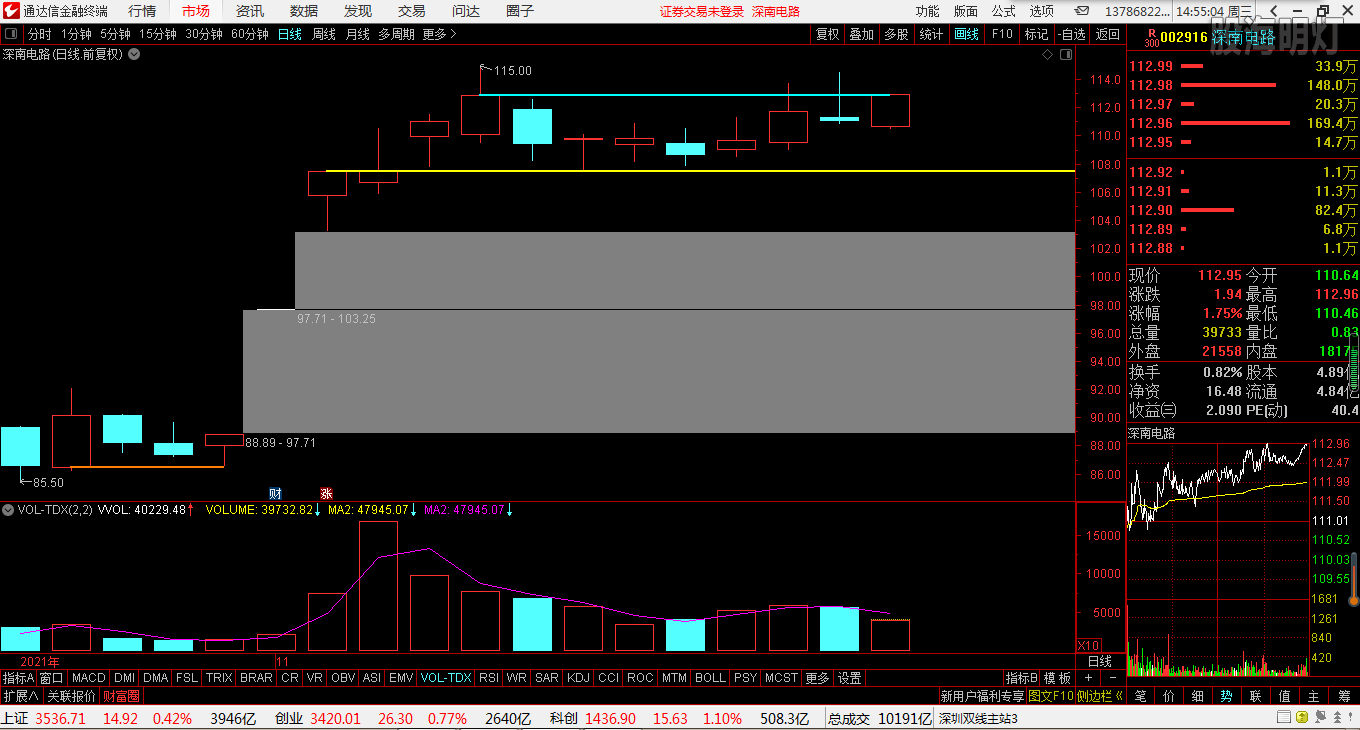1360x730 pixels.
Task: Open the 选项 menu
Action: click(x=1042, y=11)
